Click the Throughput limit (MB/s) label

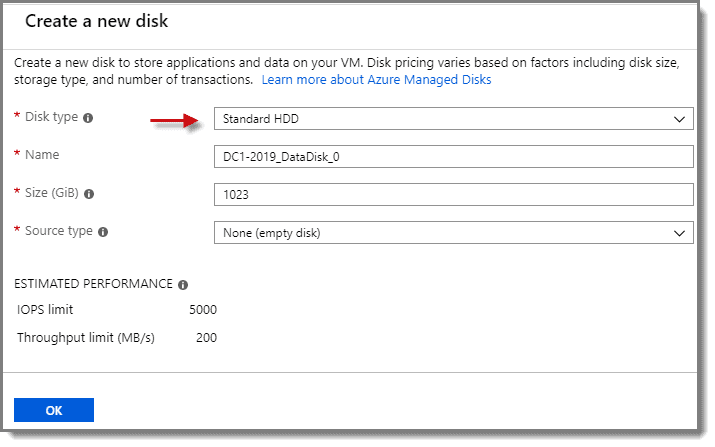pyautogui.click(x=86, y=338)
